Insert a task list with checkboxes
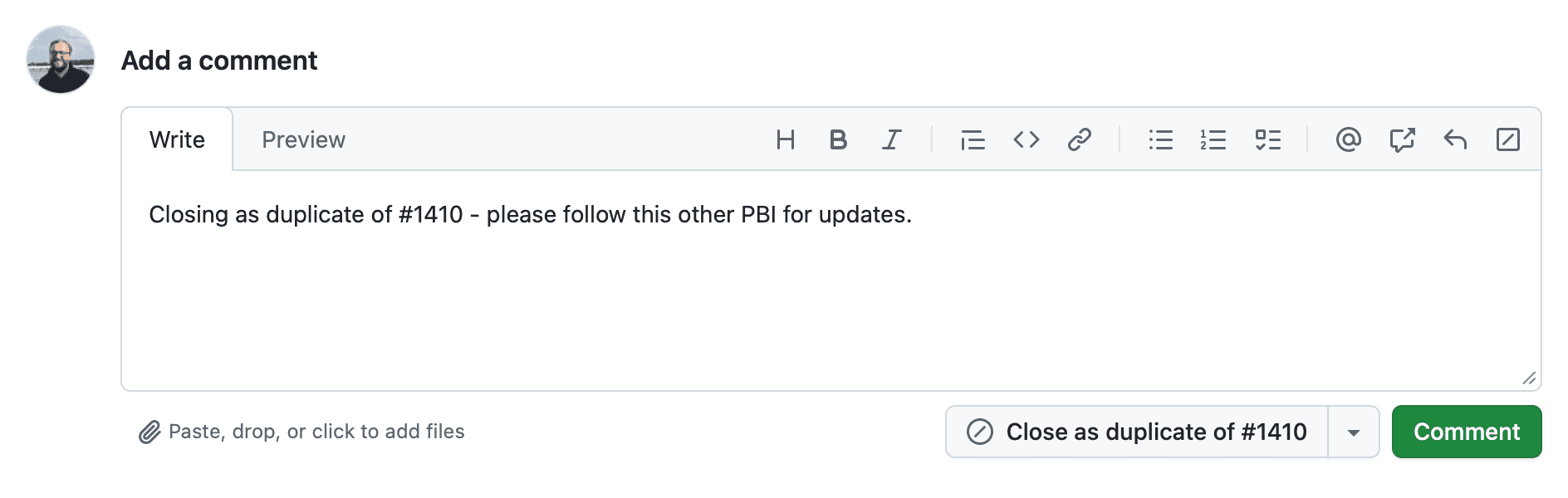 point(1267,139)
